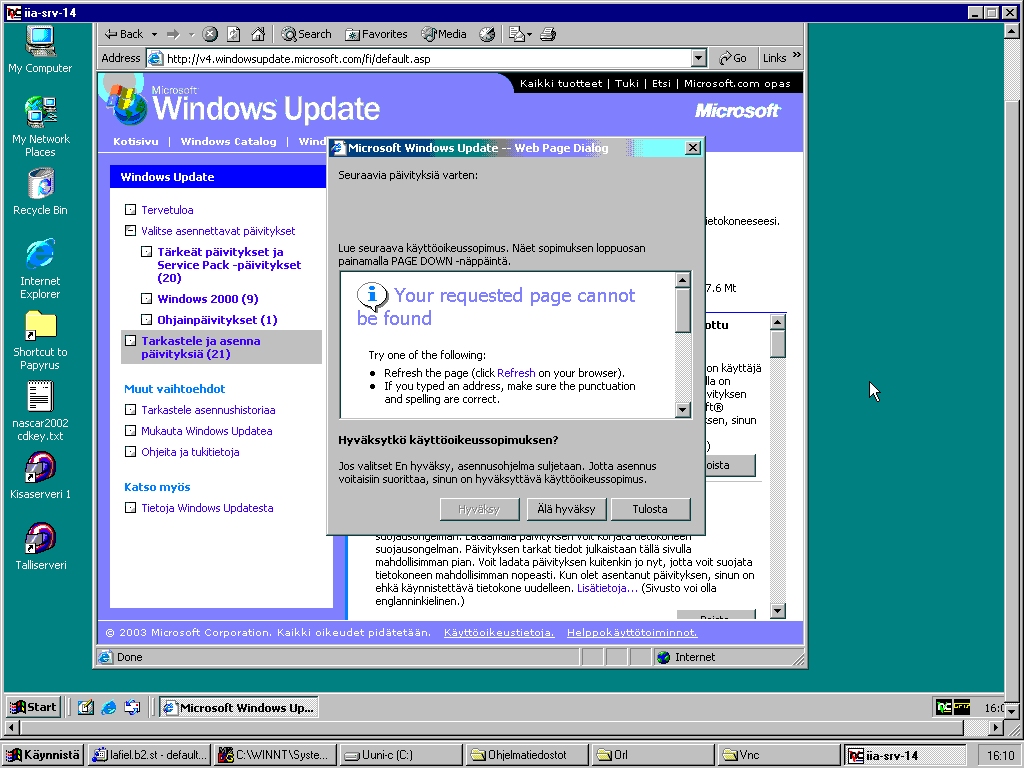The image size is (1024, 768).
Task: Click the Refresh page icon
Action: pyautogui.click(x=233, y=34)
